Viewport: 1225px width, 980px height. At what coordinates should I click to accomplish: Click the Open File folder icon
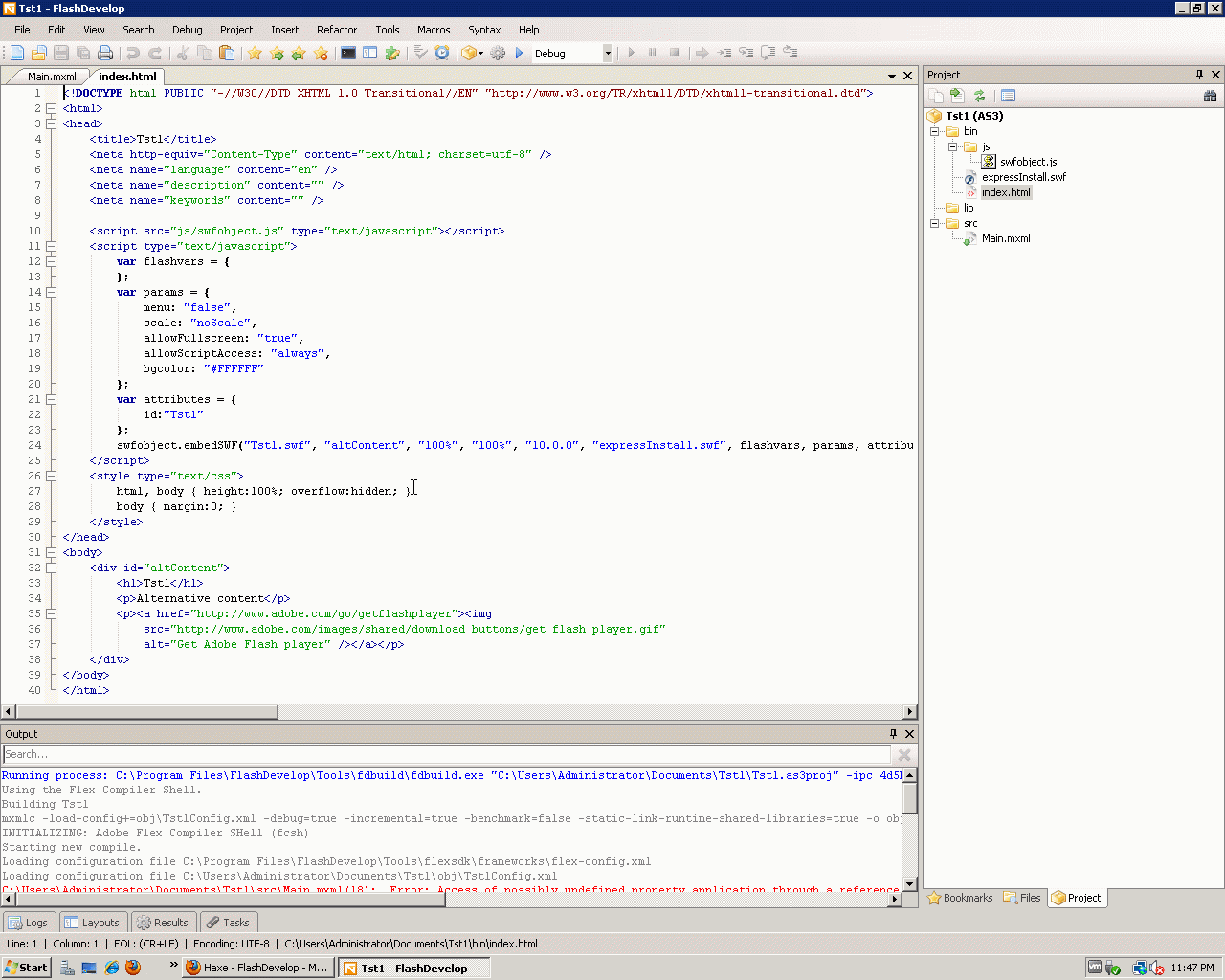[39, 54]
